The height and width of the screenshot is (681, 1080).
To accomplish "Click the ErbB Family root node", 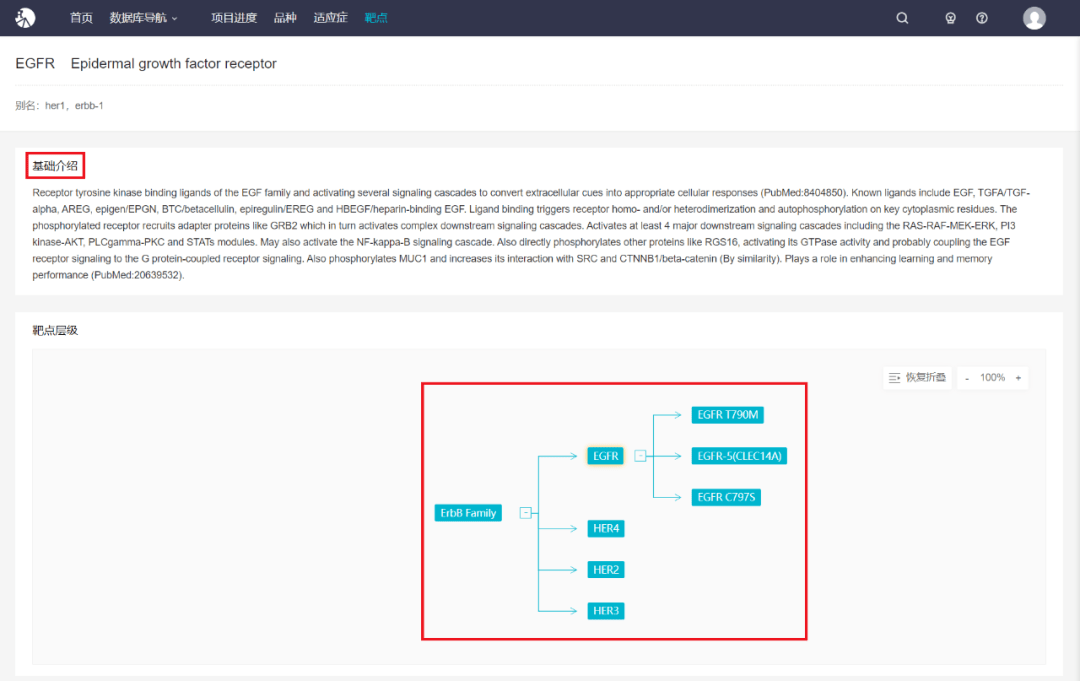I will [468, 513].
